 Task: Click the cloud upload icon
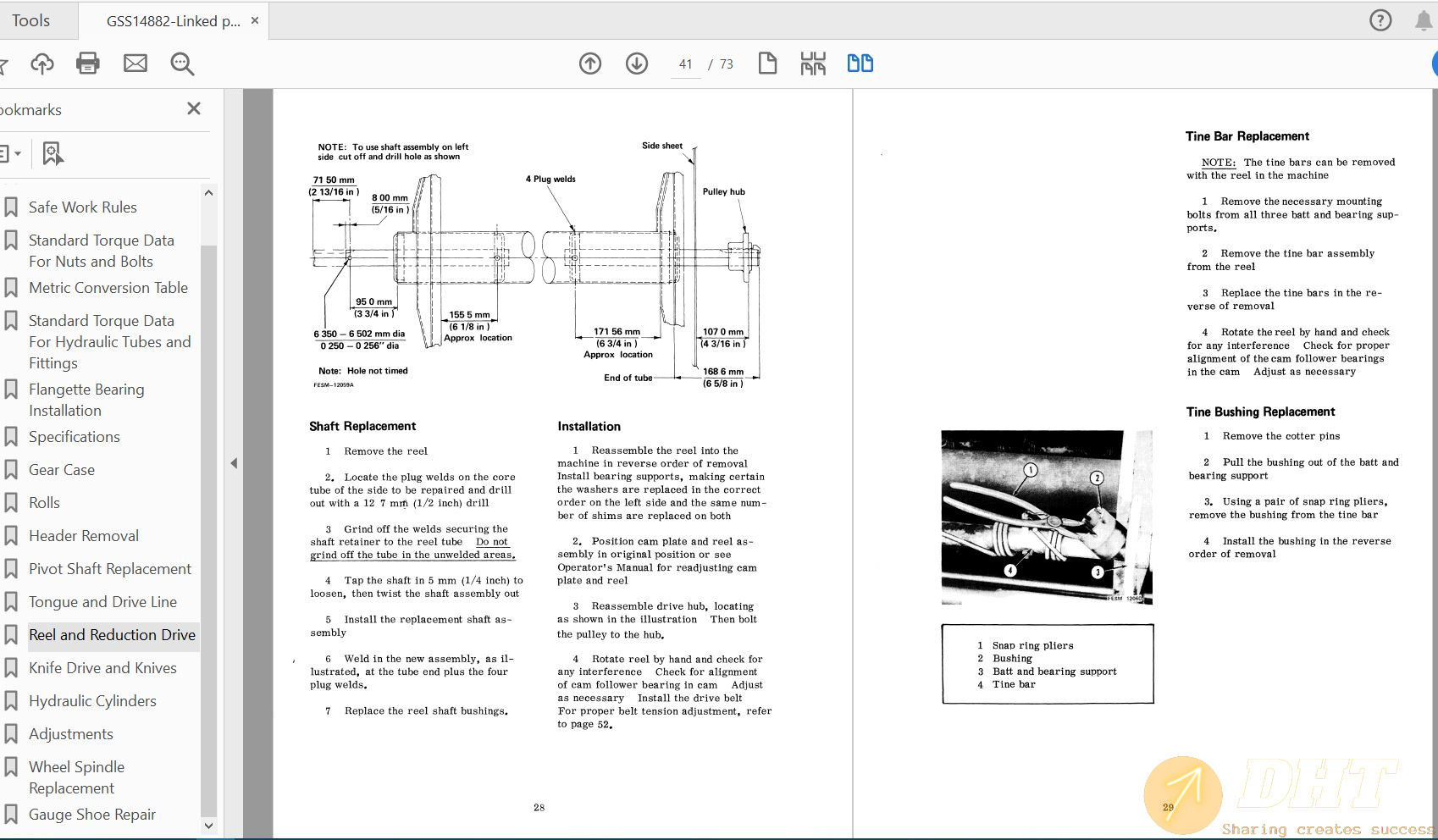tap(41, 64)
